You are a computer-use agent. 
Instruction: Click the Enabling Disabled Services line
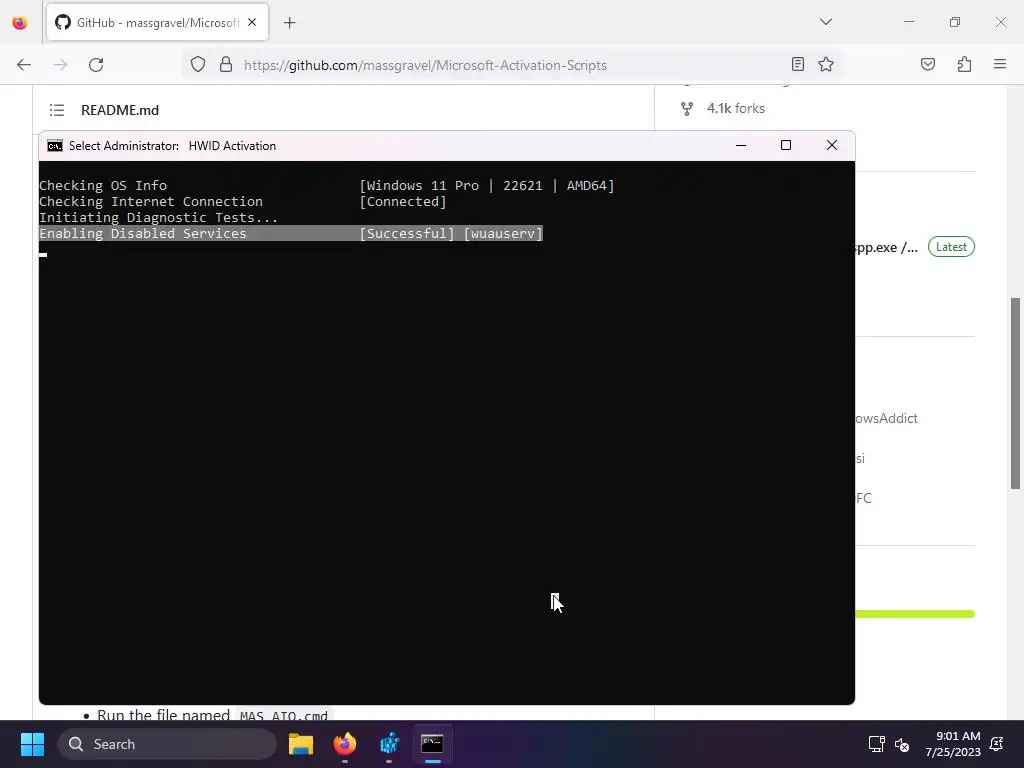(x=291, y=233)
